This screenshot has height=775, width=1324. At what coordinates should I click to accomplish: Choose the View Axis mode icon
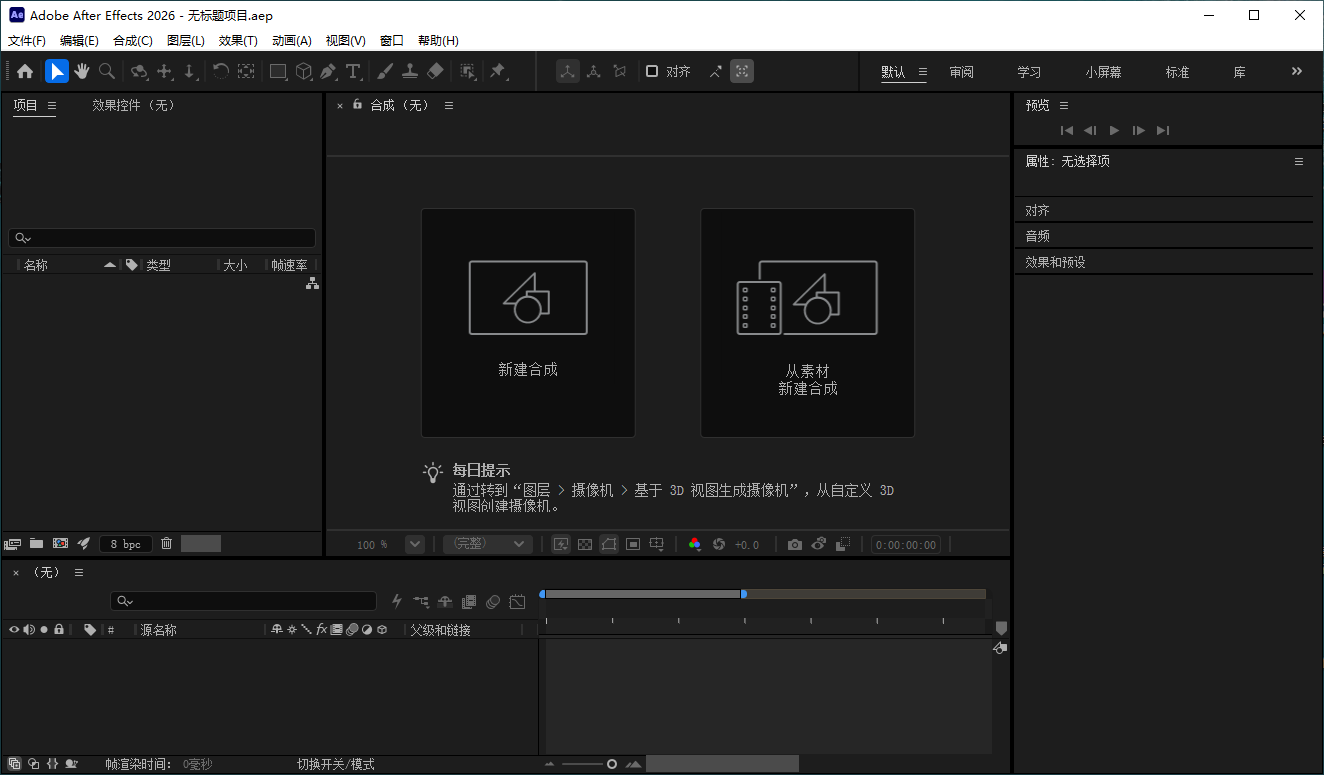pyautogui.click(x=620, y=71)
